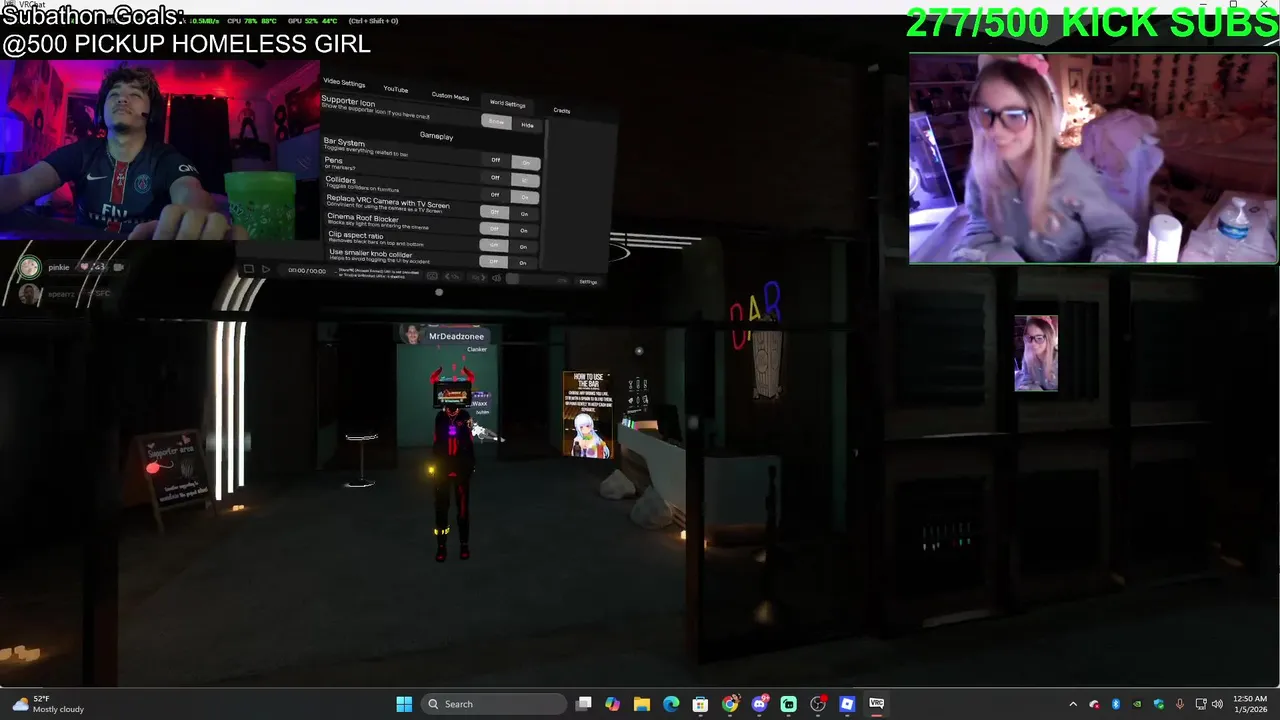Screen dimensions: 1280x720
Task: Turn Bar System on
Action: (526, 163)
